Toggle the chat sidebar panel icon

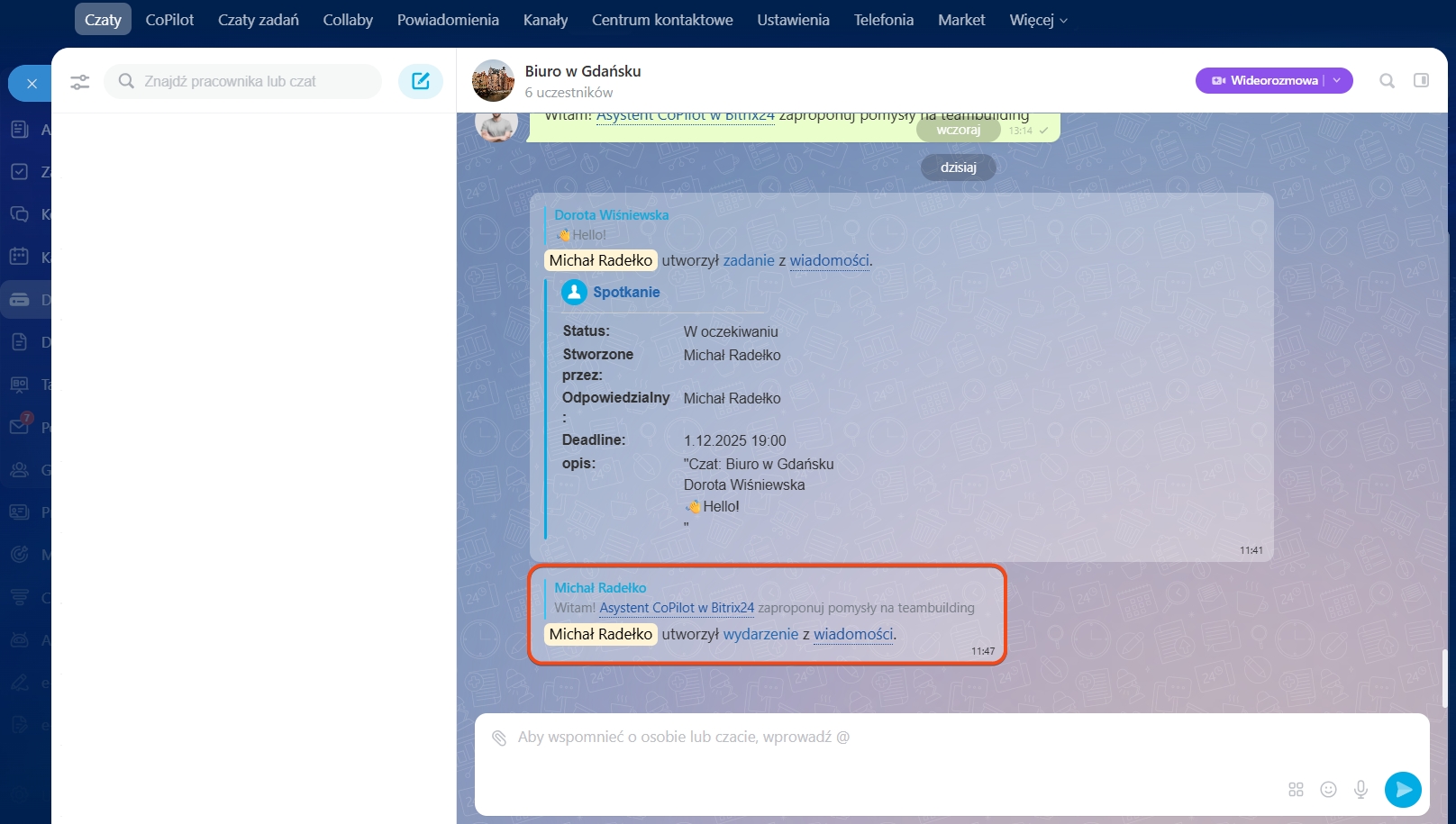(1421, 81)
